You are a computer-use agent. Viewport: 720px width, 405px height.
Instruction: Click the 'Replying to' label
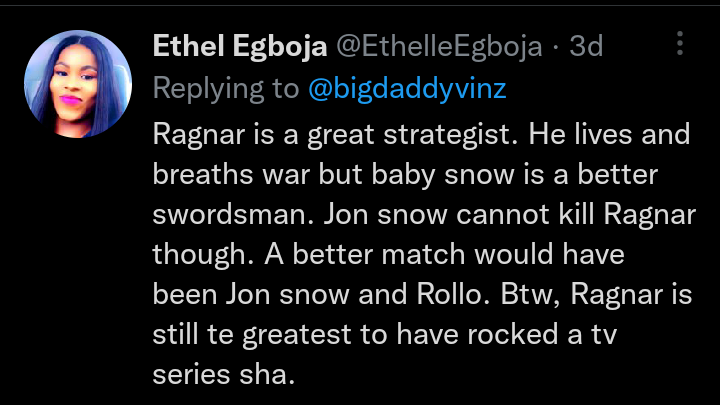(x=225, y=88)
